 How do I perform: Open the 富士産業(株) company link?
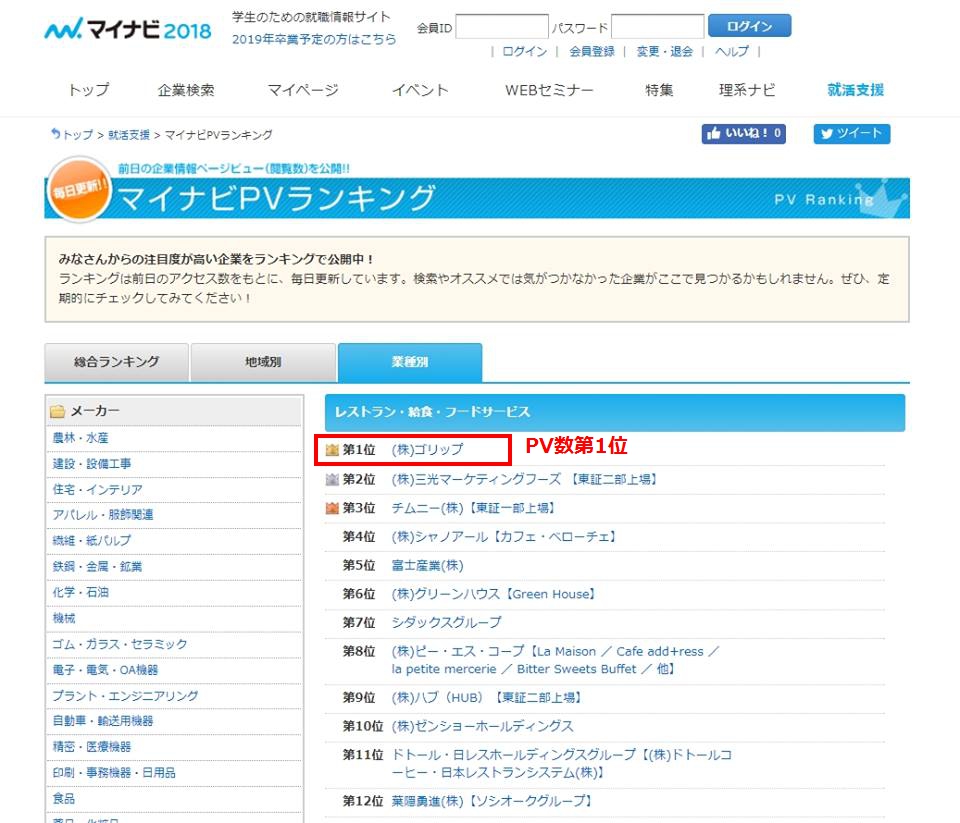[x=427, y=565]
